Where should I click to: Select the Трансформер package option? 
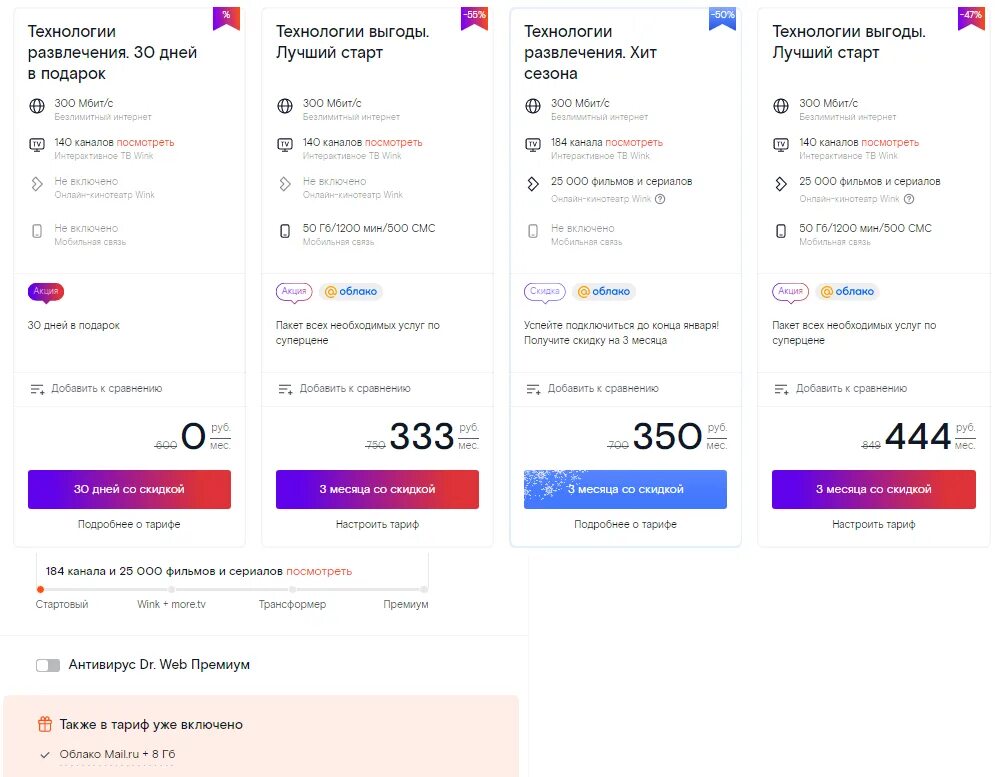tap(292, 604)
